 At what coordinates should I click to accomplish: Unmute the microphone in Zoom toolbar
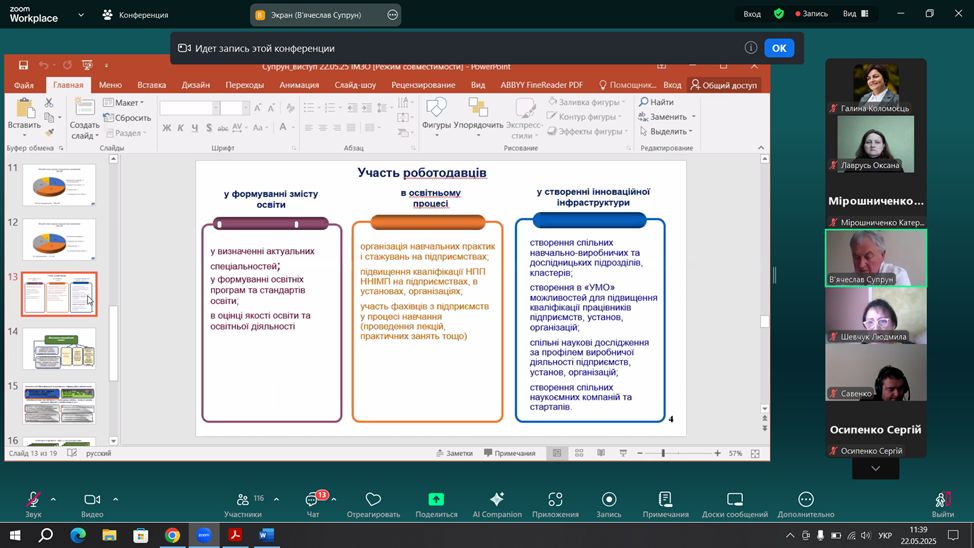[33, 500]
